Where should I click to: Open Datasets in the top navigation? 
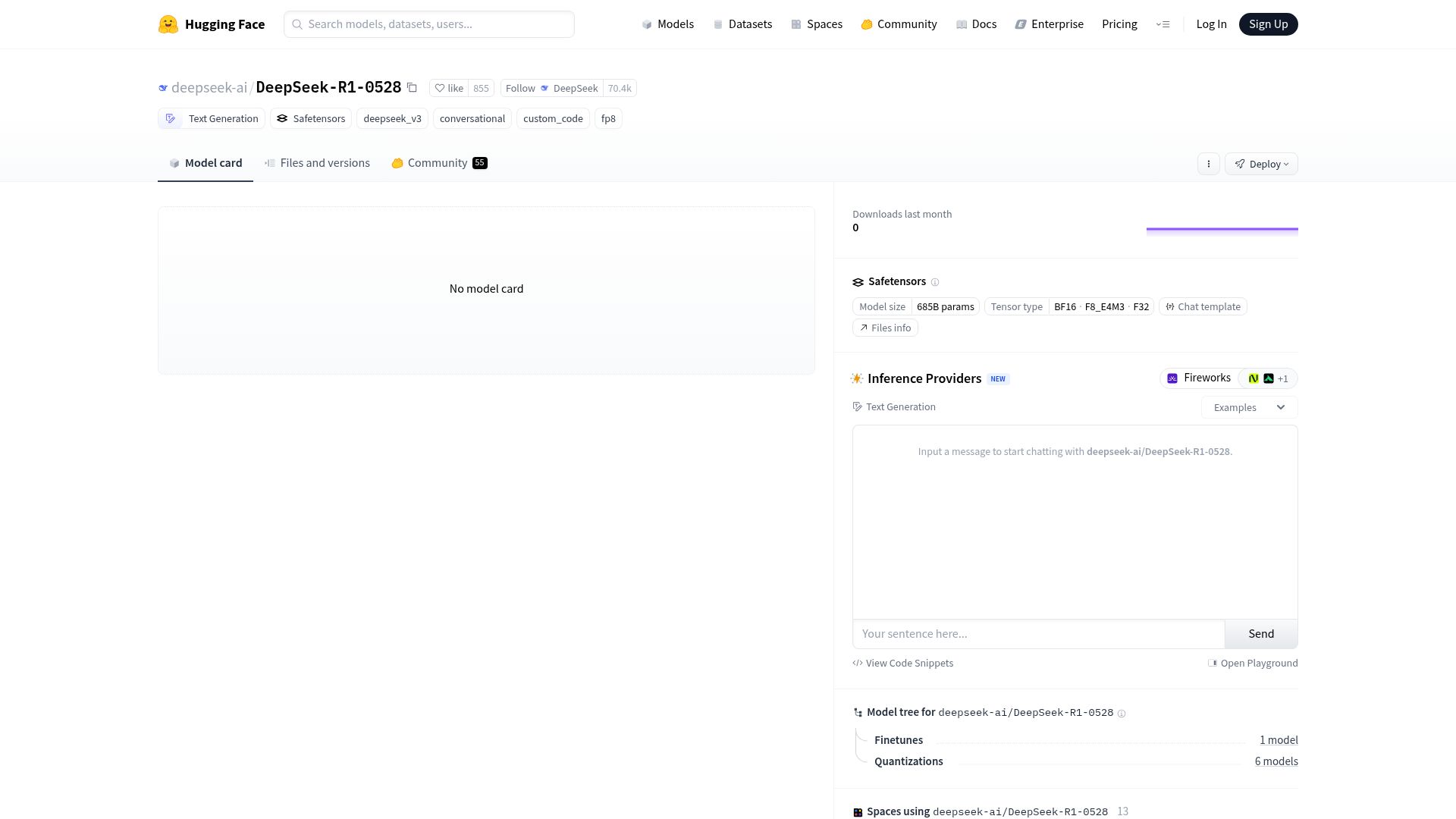(x=742, y=24)
